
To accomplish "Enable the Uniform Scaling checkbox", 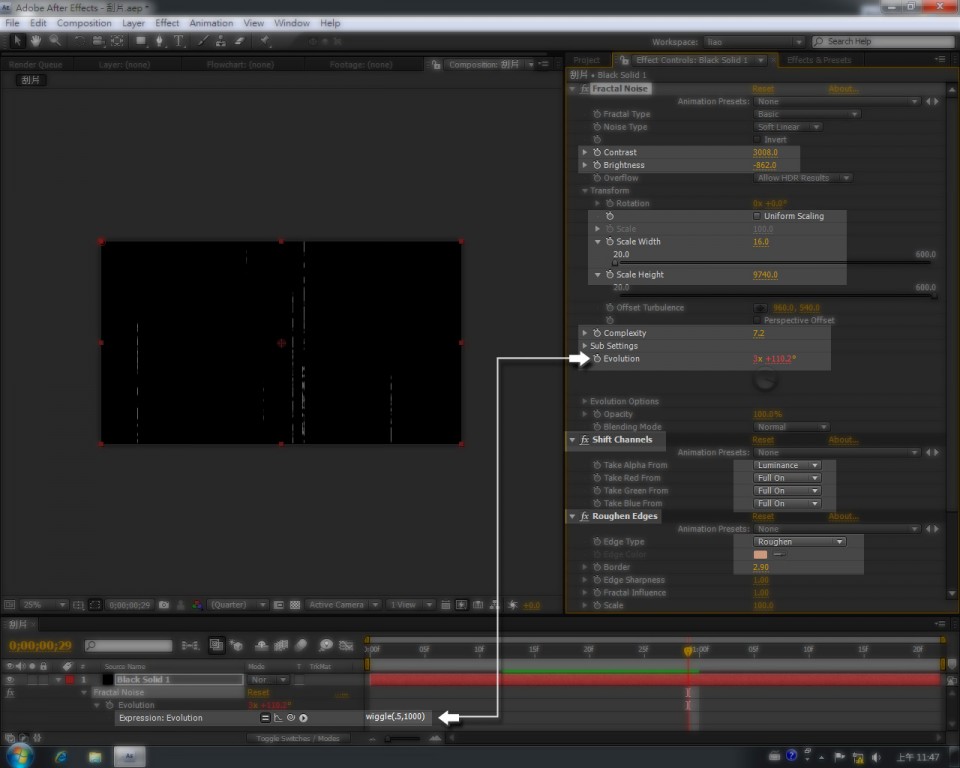I will tap(757, 216).
